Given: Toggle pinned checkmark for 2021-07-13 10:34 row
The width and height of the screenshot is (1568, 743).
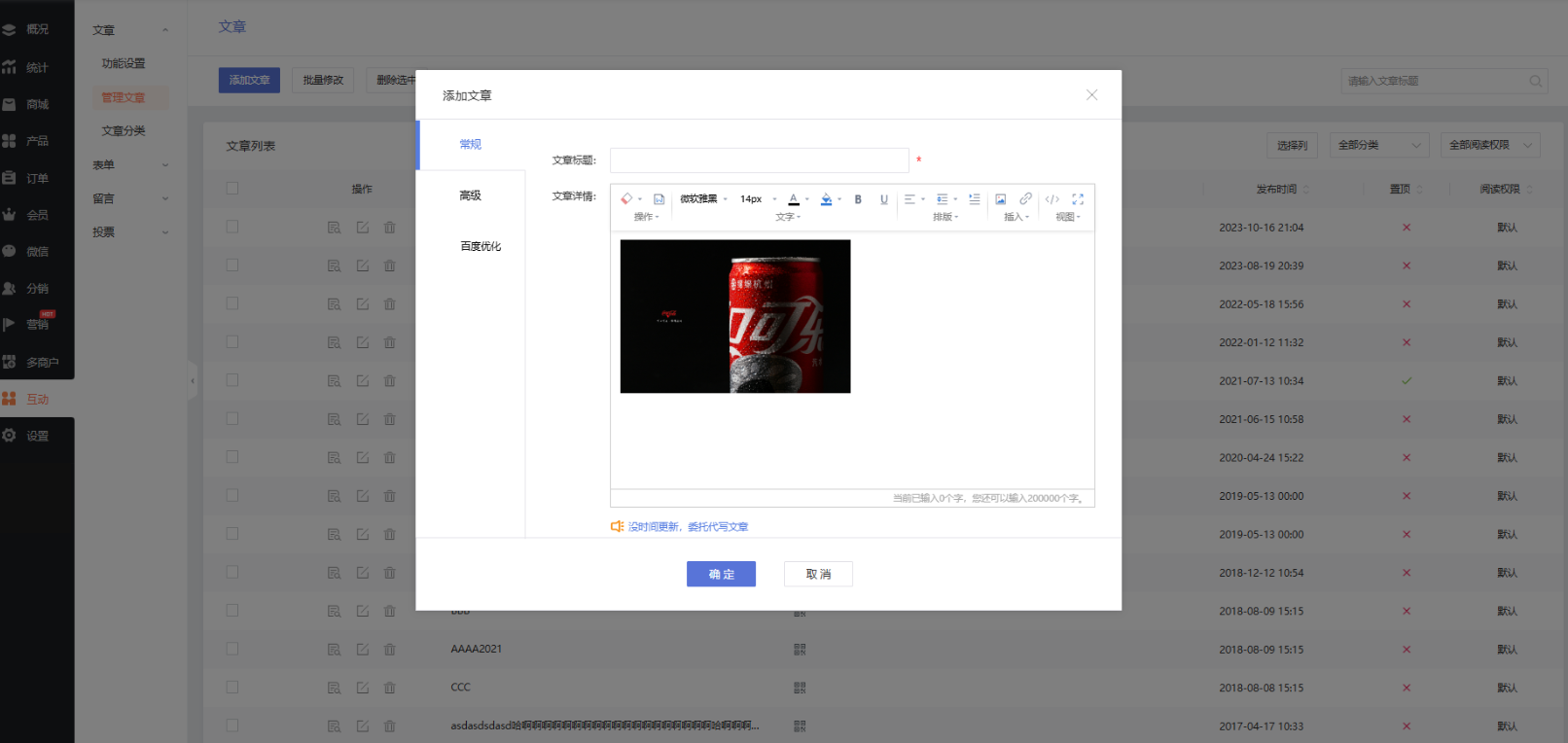Looking at the screenshot, I should pyautogui.click(x=1407, y=380).
